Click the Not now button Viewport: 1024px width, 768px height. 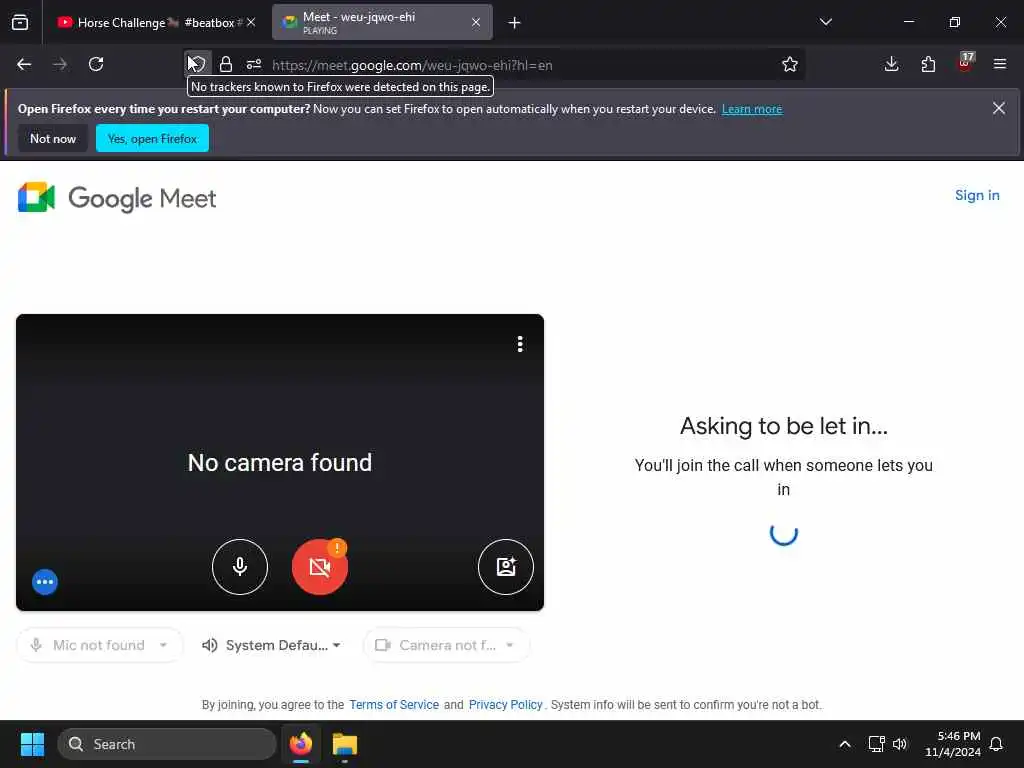[x=53, y=138]
